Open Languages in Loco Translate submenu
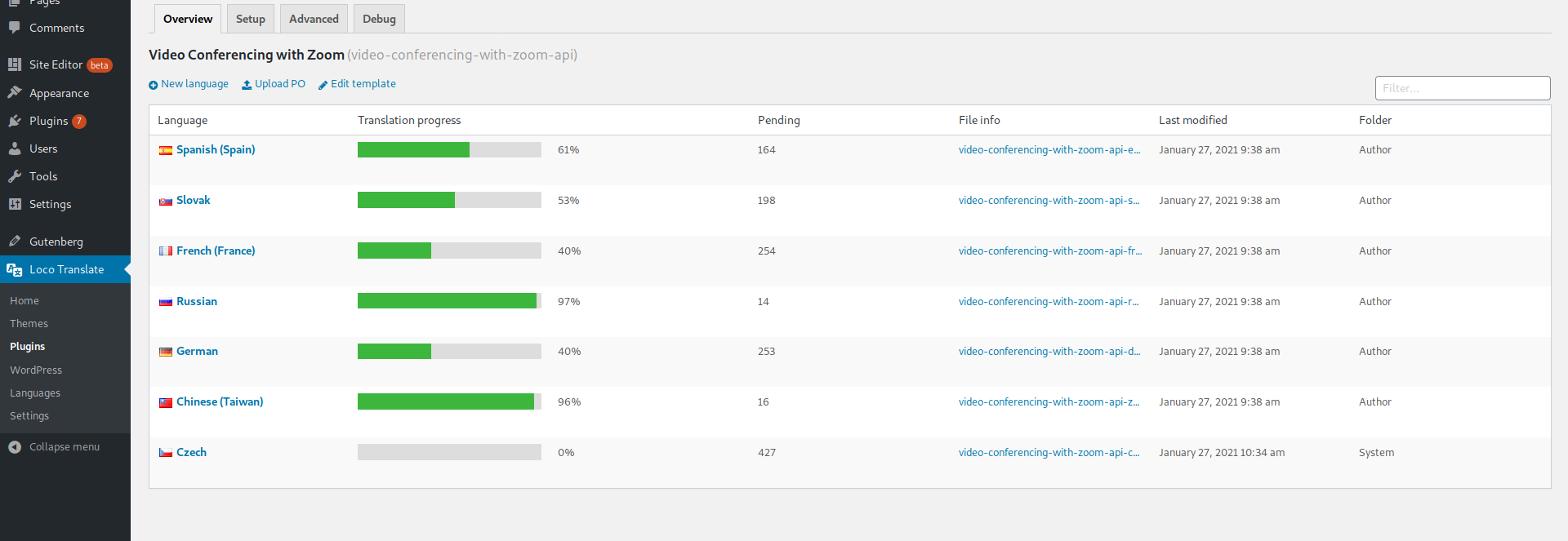 tap(35, 393)
